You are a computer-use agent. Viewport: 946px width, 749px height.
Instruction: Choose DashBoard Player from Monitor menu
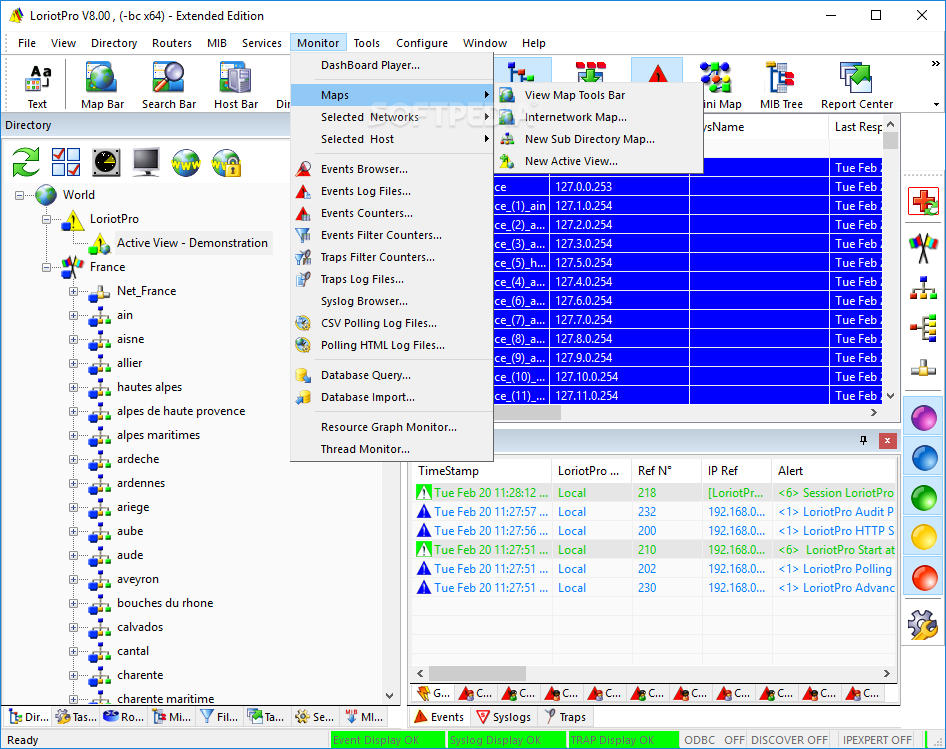(392, 65)
